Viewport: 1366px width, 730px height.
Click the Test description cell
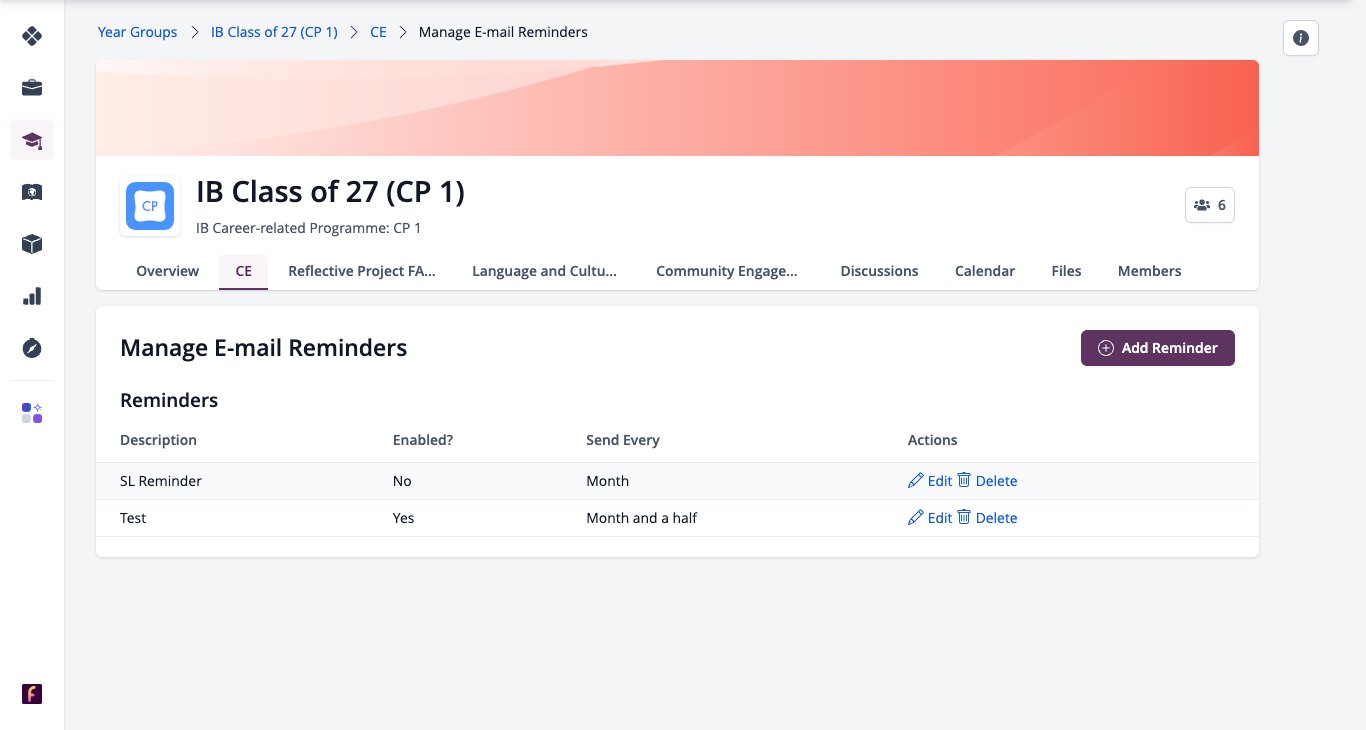click(133, 518)
